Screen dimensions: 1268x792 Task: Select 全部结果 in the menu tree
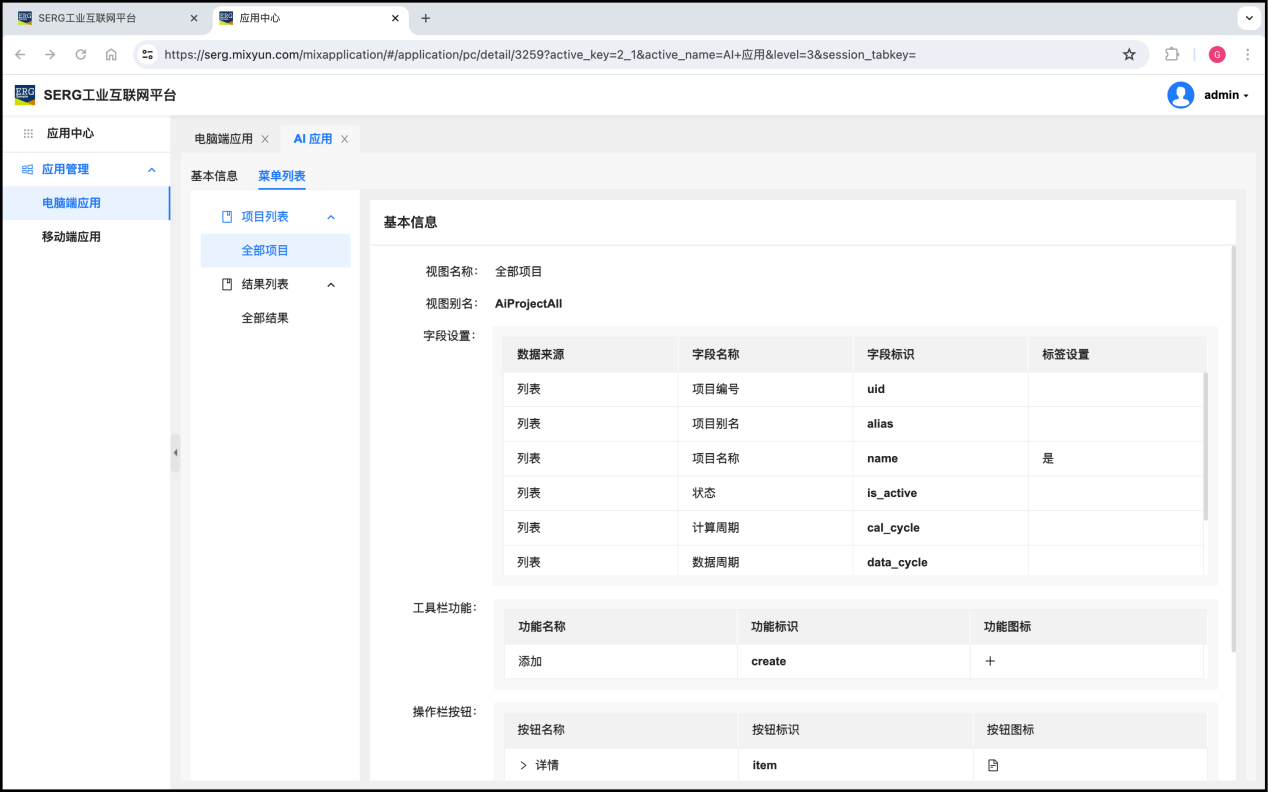[x=265, y=318]
